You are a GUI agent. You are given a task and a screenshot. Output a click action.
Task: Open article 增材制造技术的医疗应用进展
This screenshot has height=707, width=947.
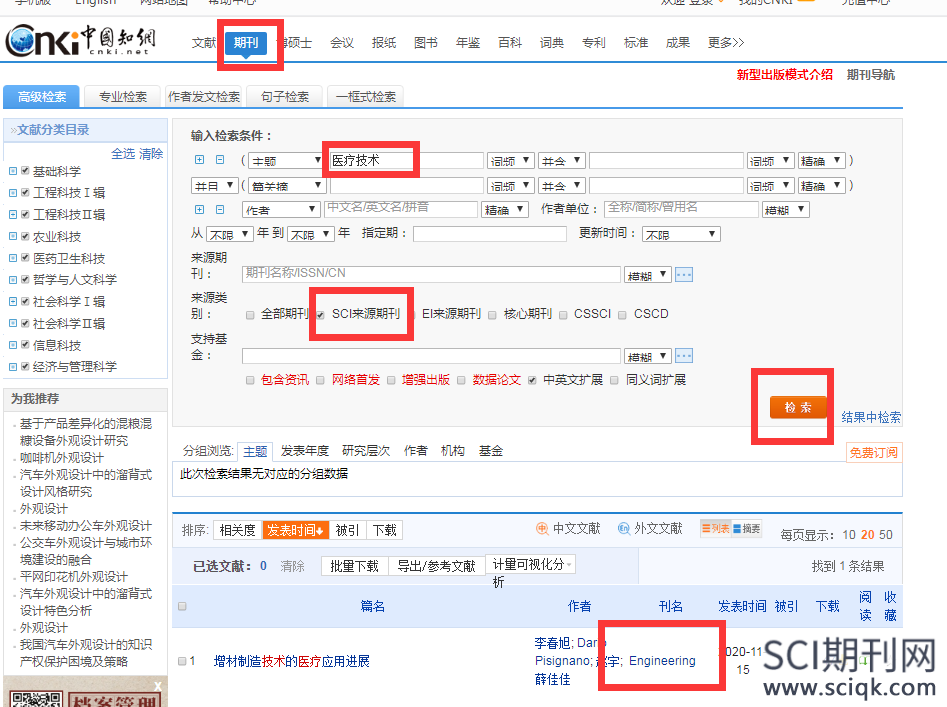tap(292, 661)
